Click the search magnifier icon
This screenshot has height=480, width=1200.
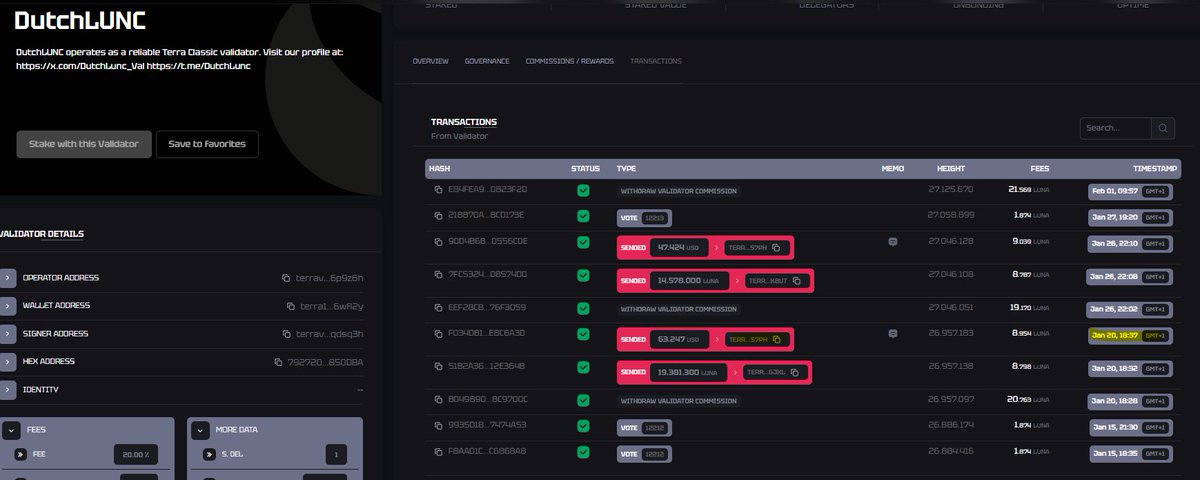click(x=1163, y=128)
